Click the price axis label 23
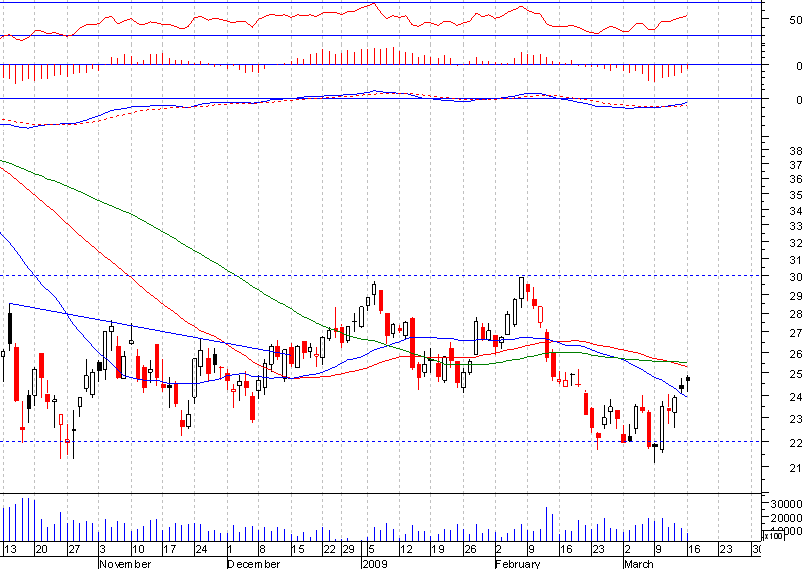The image size is (806, 569). (x=796, y=419)
